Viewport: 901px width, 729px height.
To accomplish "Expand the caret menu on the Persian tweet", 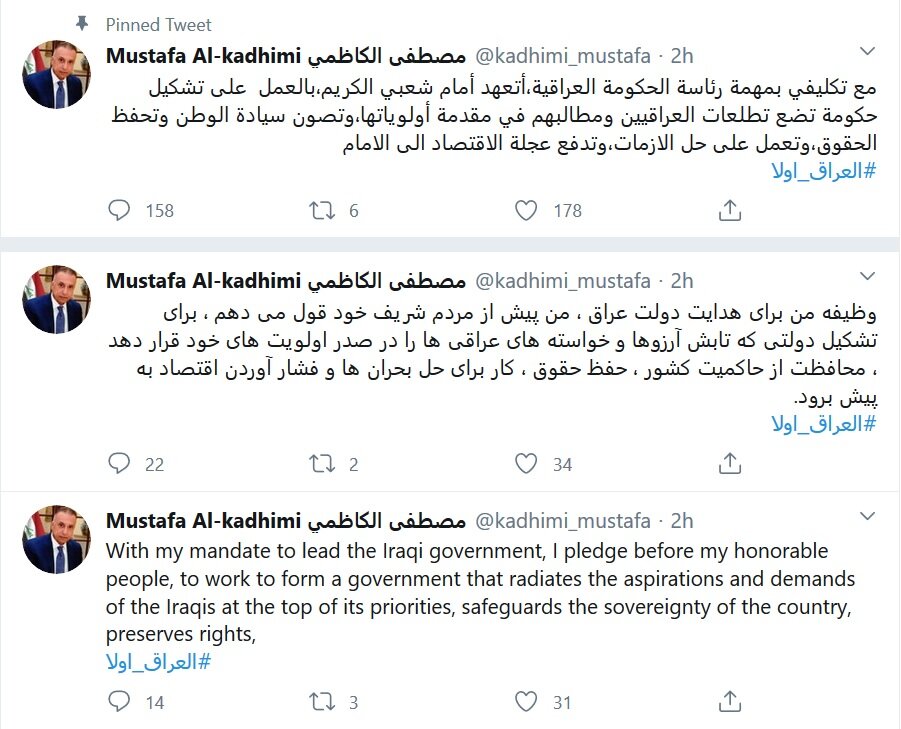I will (x=866, y=276).
